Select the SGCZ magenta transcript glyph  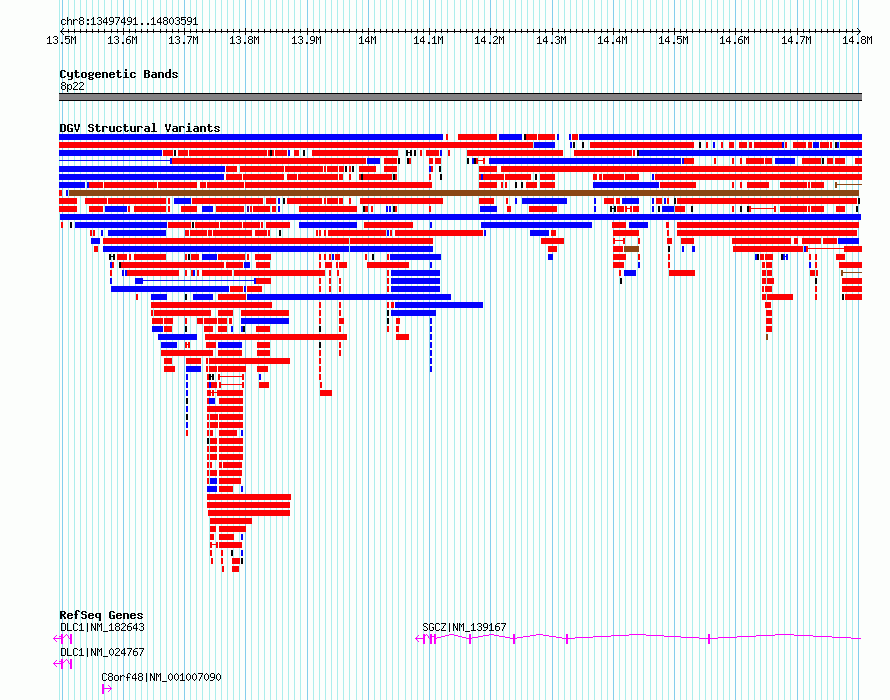638,639
